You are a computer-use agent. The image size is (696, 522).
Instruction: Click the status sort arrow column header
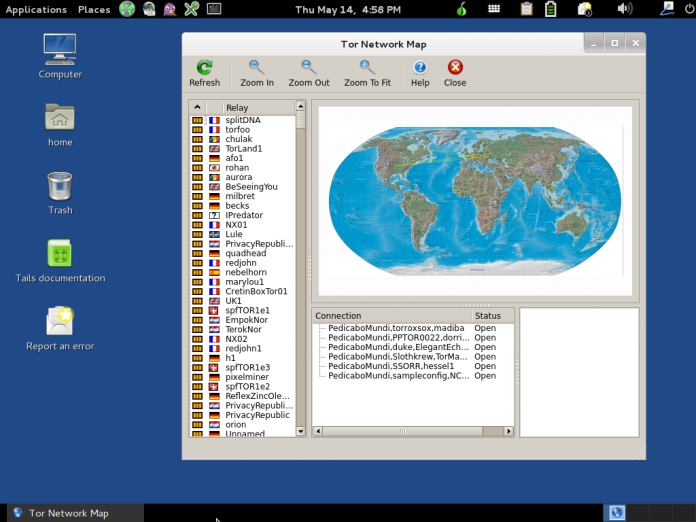pyautogui.click(x=198, y=107)
